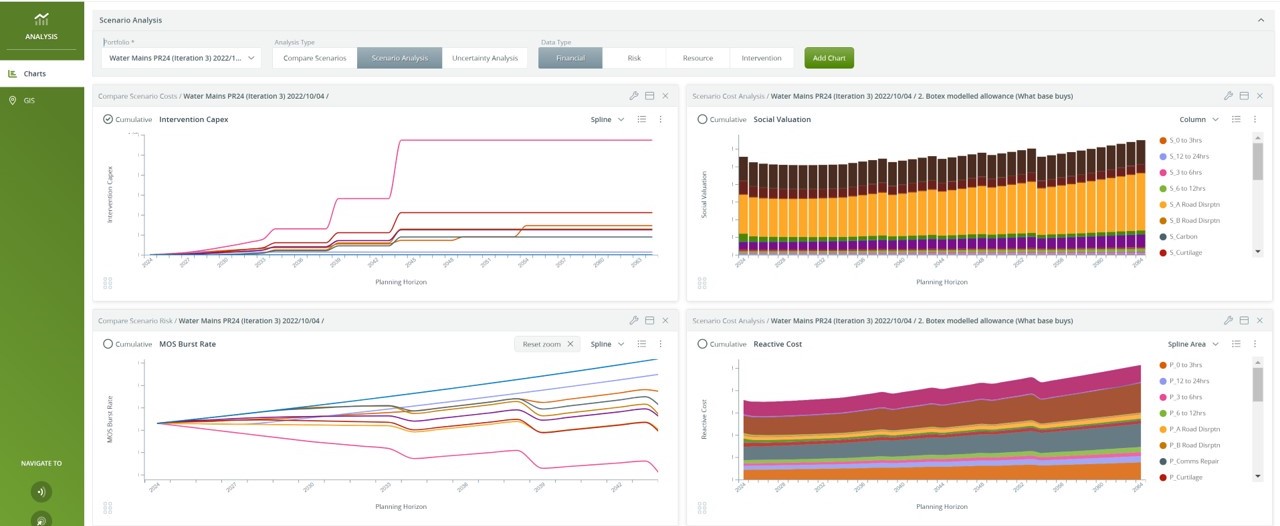Click the first Navigate To round icon
Viewport: 1280px width, 526px height.
click(x=41, y=491)
